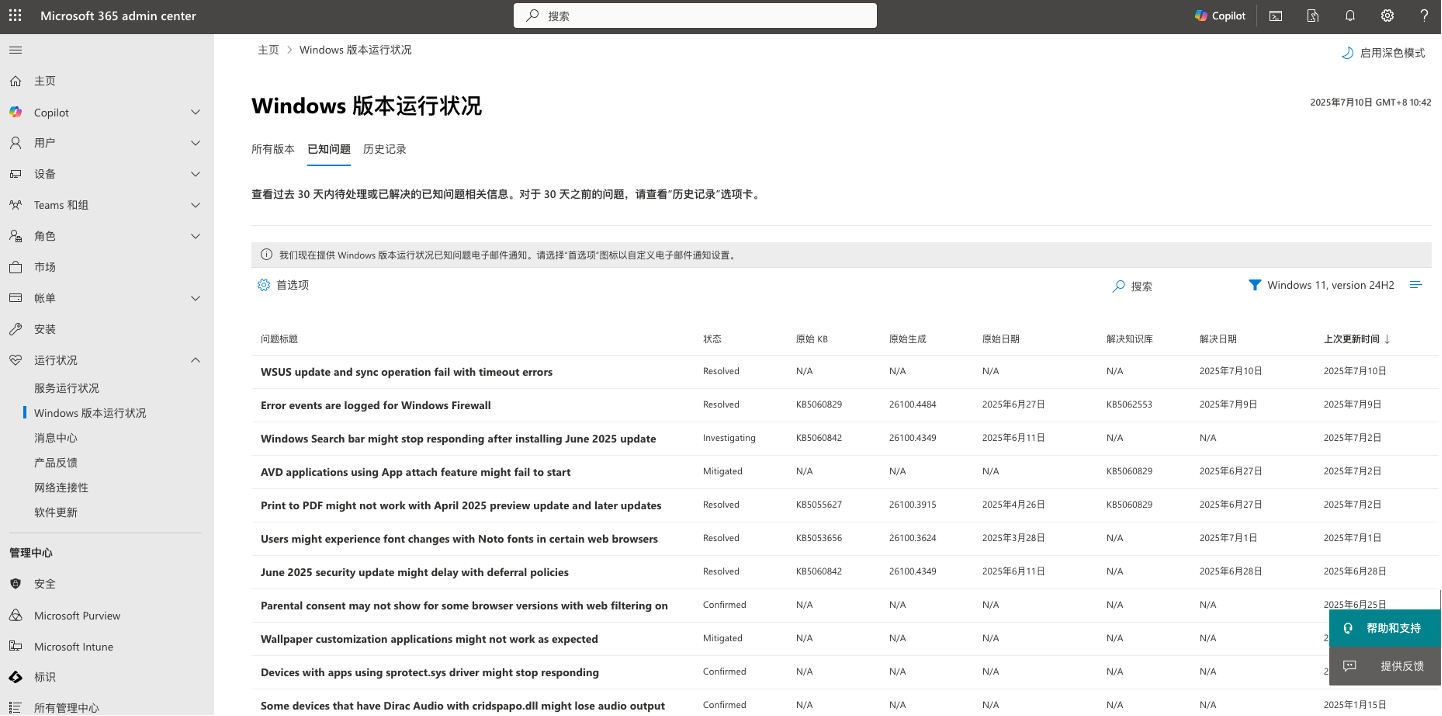Open 软件更新 in the sidebar

click(x=56, y=513)
